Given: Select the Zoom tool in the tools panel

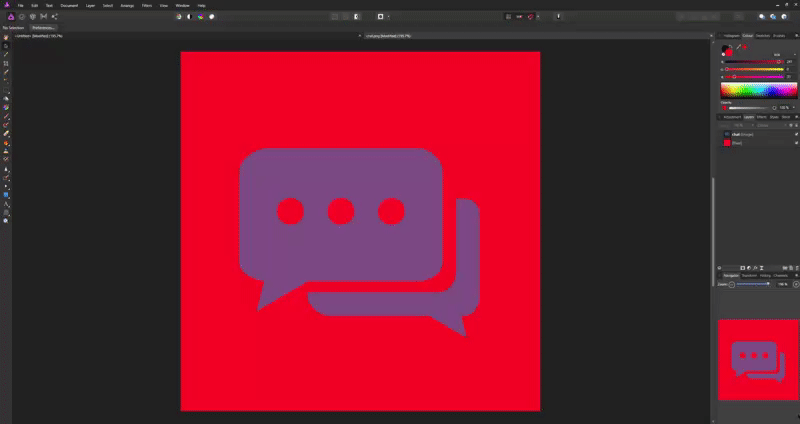Looking at the screenshot, I should pyautogui.click(x=6, y=221).
